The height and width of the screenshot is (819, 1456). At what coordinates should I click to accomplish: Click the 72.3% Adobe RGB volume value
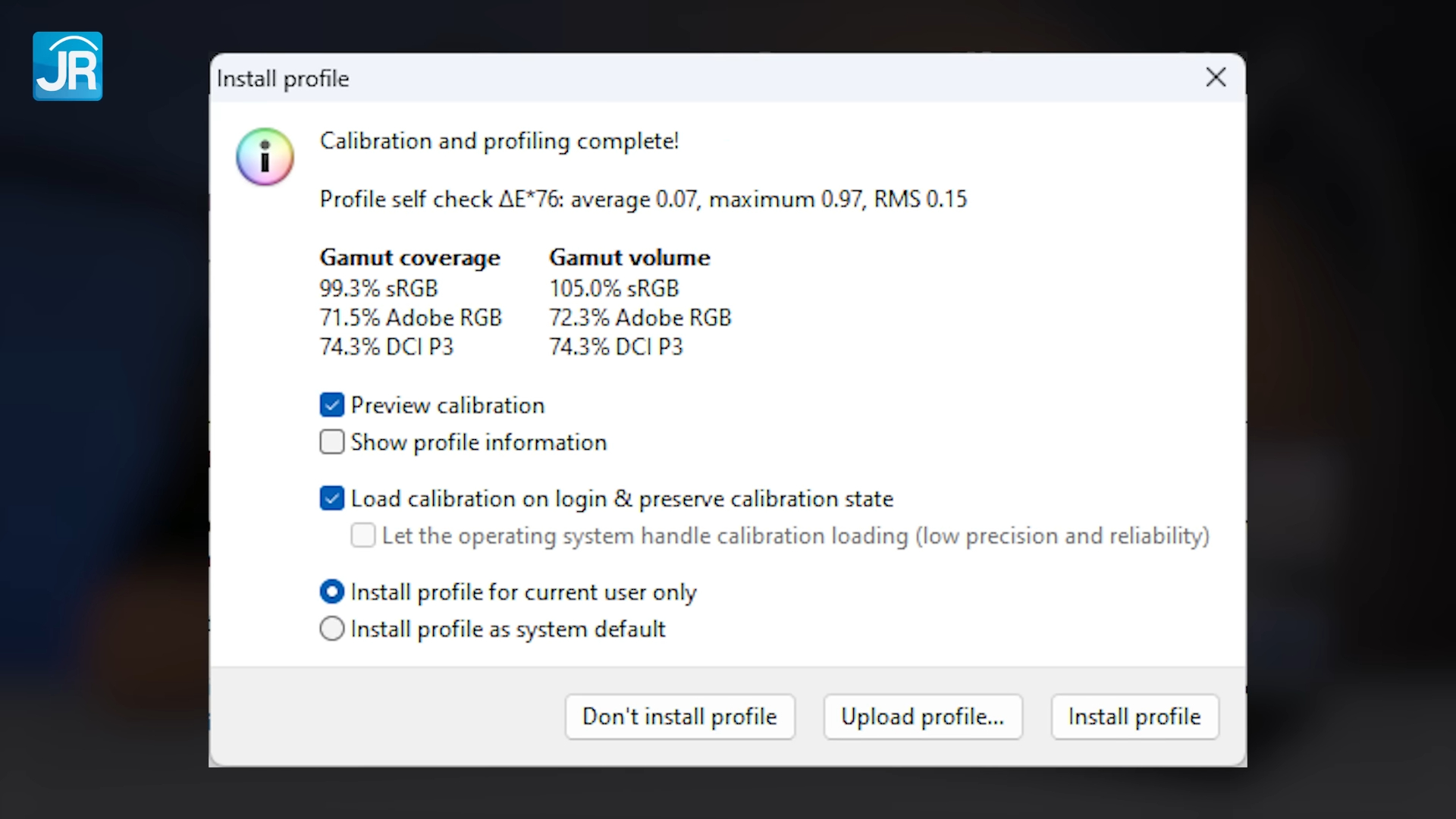(x=640, y=318)
